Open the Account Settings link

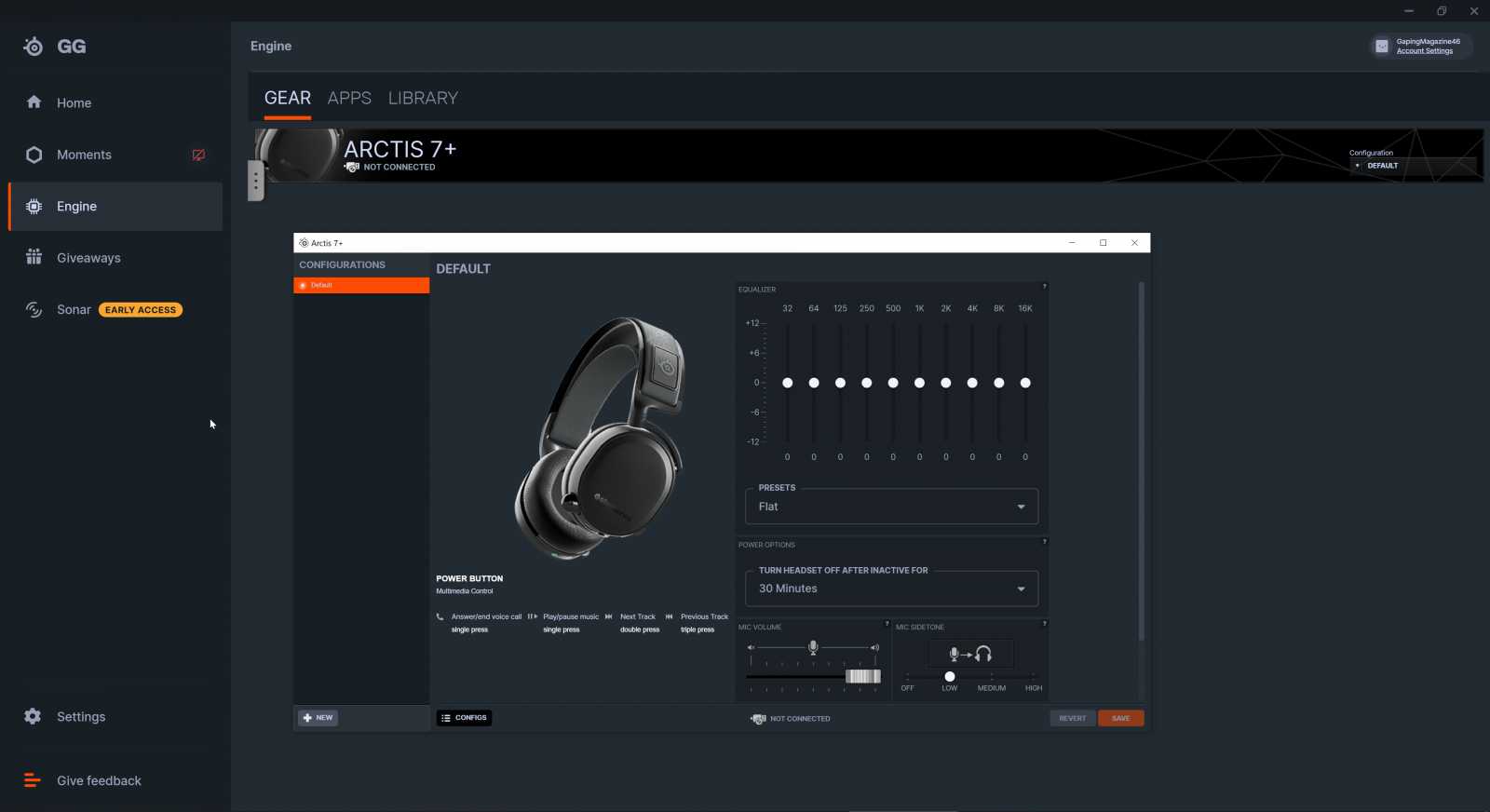(x=1424, y=51)
